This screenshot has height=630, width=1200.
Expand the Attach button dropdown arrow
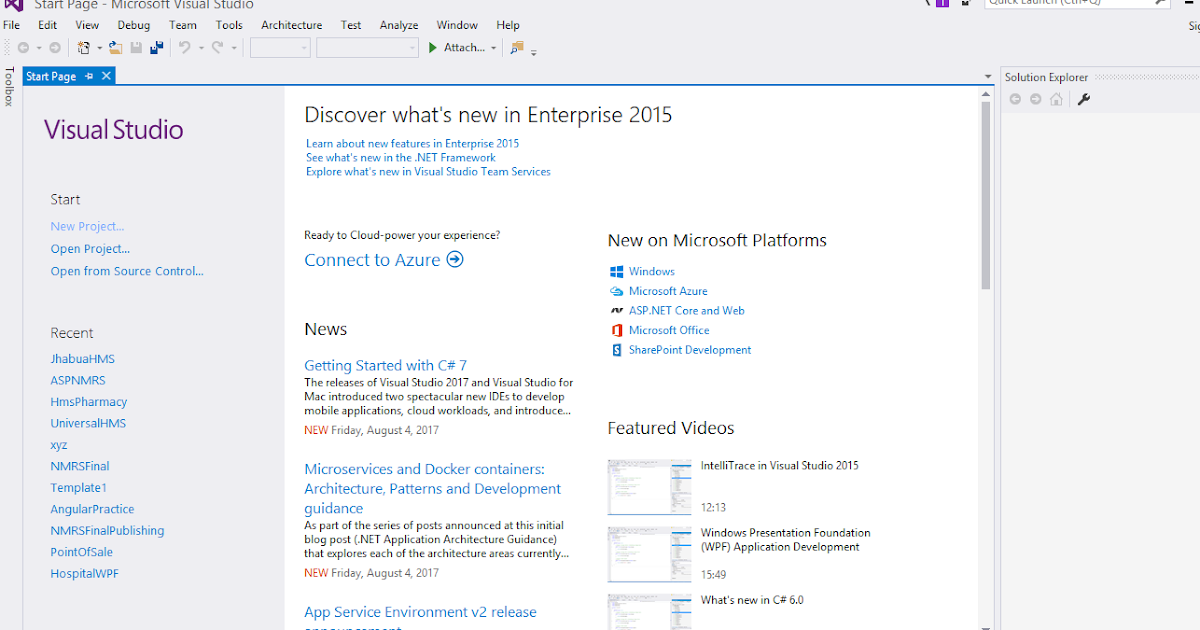(493, 48)
